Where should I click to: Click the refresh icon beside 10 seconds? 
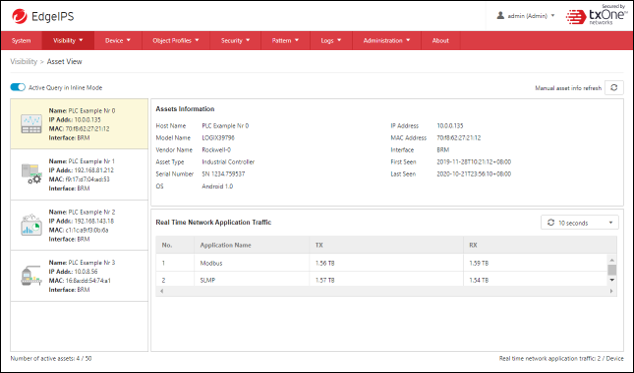(x=551, y=223)
